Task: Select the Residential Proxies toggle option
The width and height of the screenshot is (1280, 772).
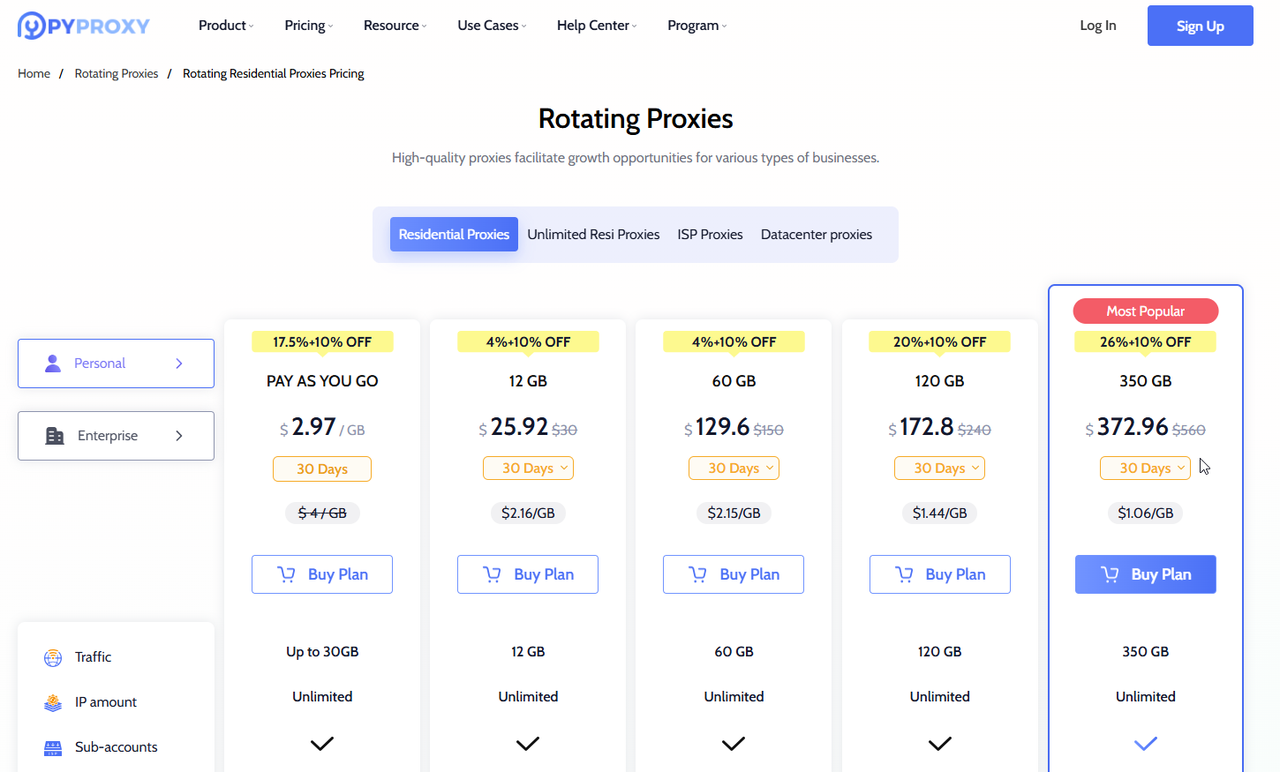Action: tap(454, 233)
